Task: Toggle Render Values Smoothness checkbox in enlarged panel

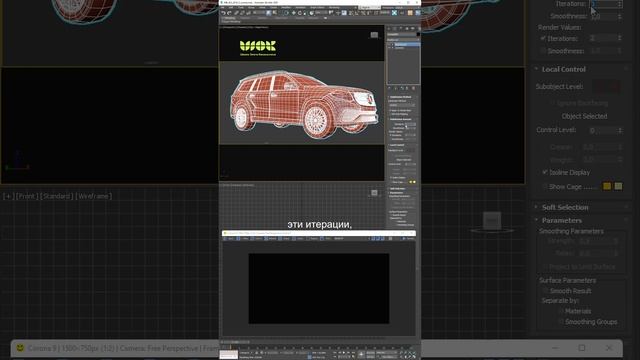Action: [x=543, y=51]
